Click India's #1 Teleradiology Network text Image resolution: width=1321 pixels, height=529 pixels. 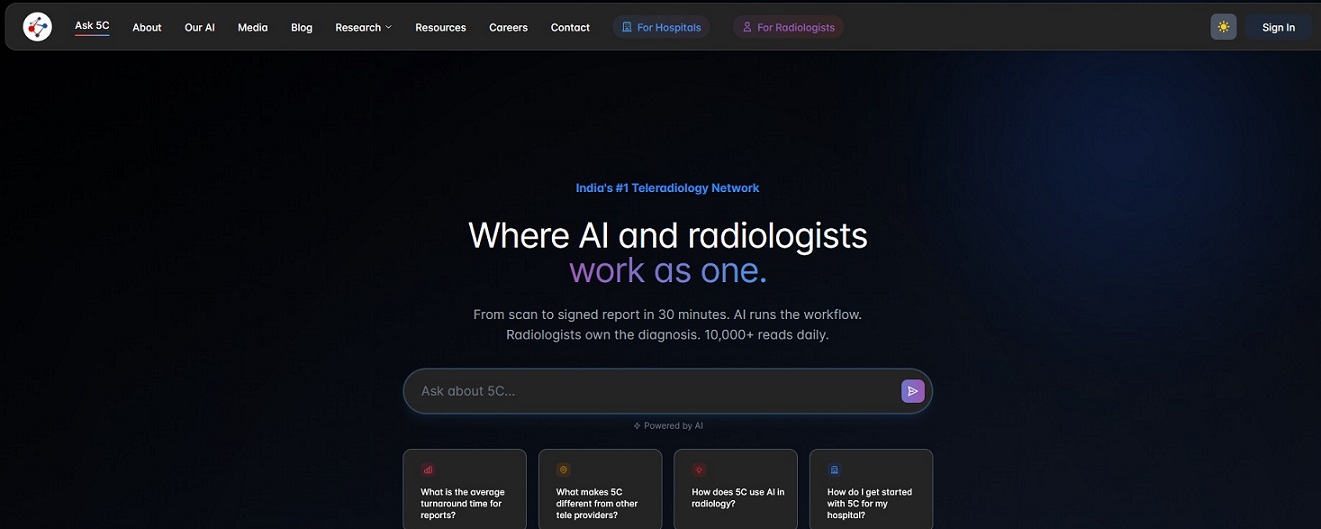[x=667, y=188]
